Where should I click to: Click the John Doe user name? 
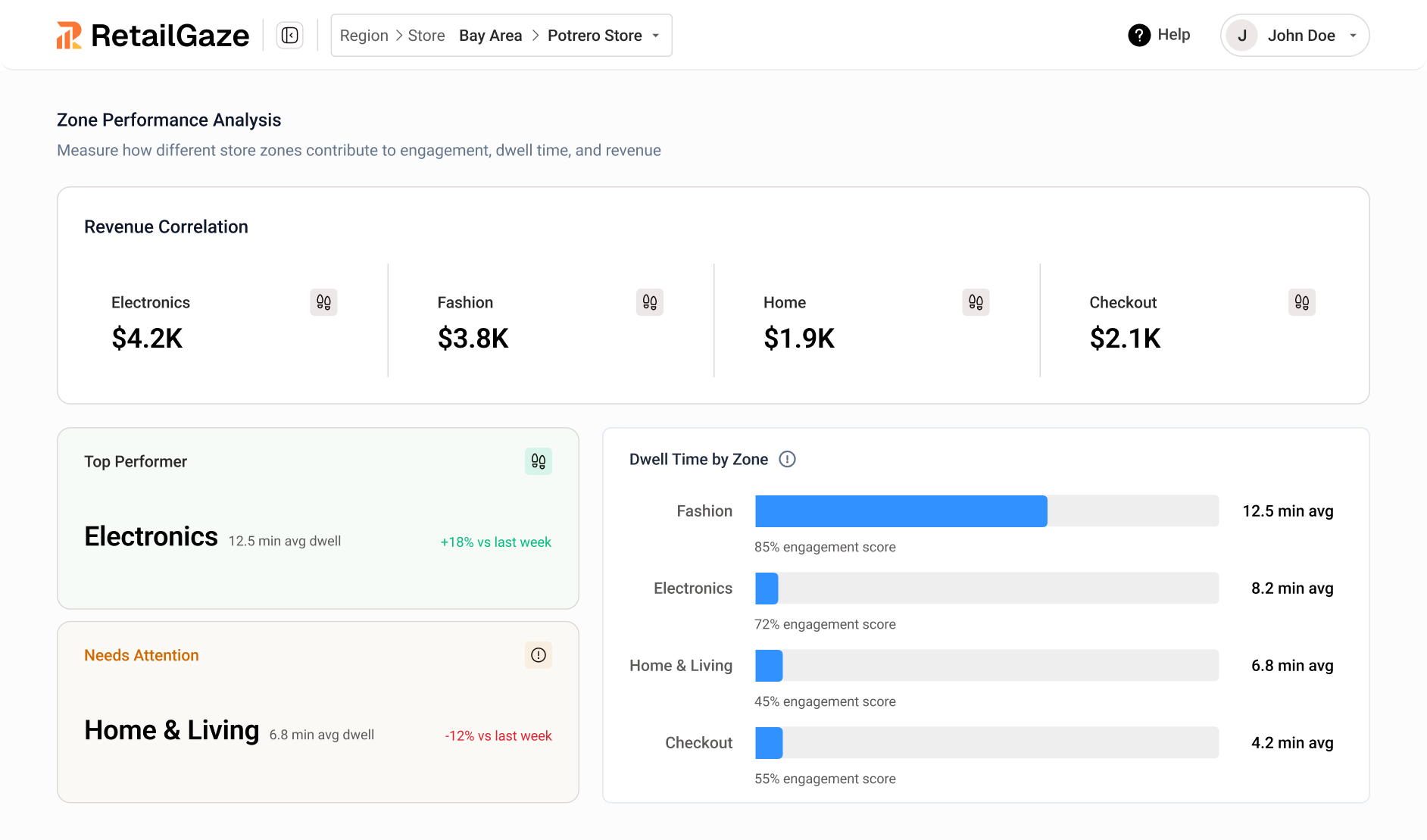1301,36
